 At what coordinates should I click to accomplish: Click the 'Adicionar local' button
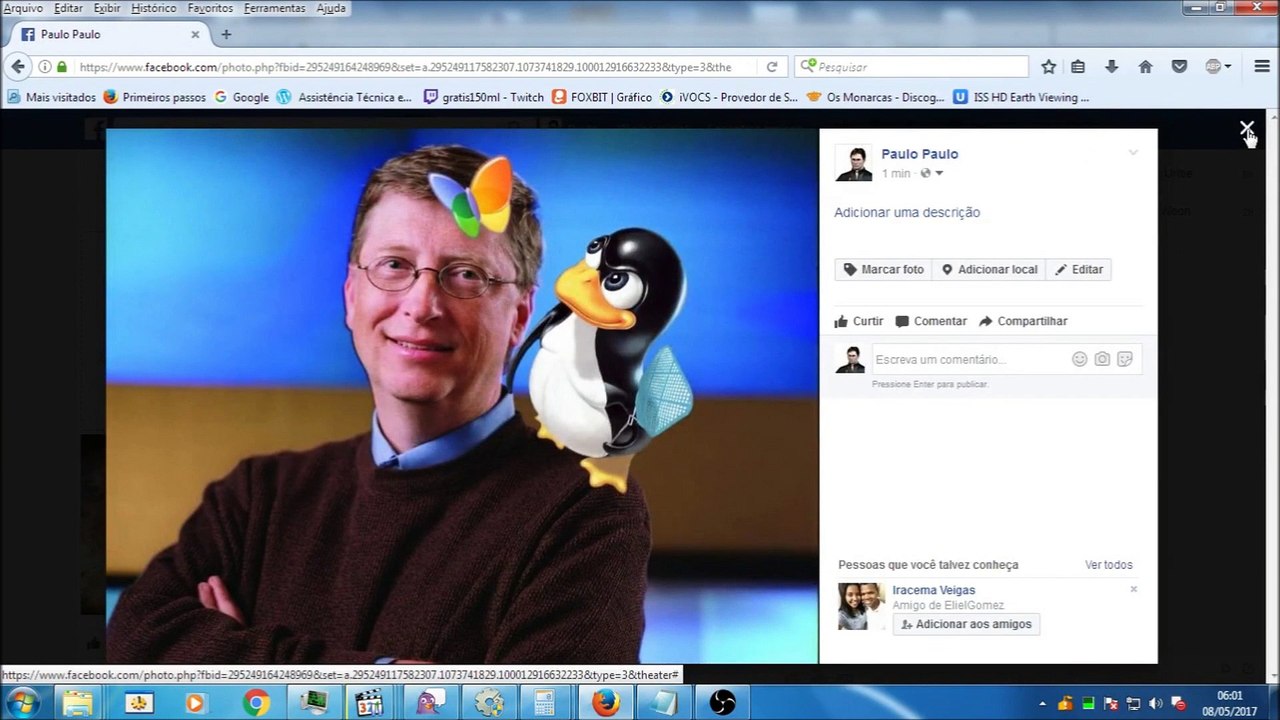click(x=989, y=269)
